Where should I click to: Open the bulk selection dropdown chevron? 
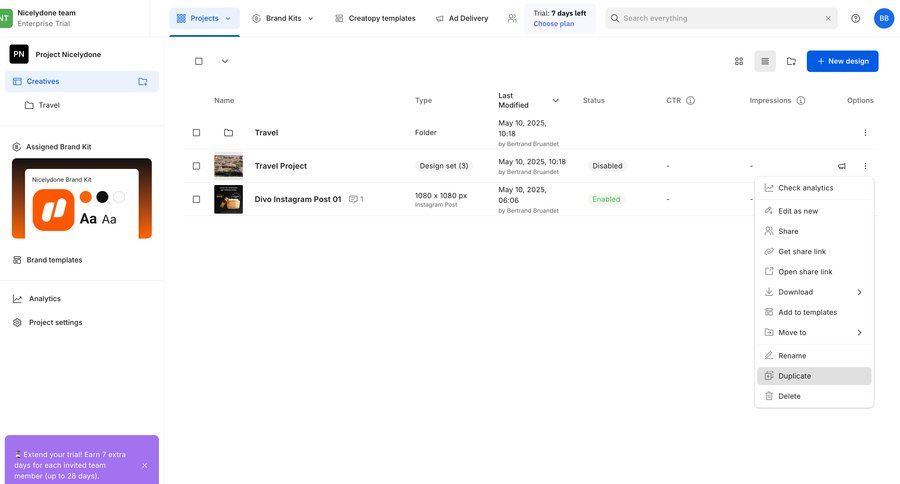click(x=225, y=61)
